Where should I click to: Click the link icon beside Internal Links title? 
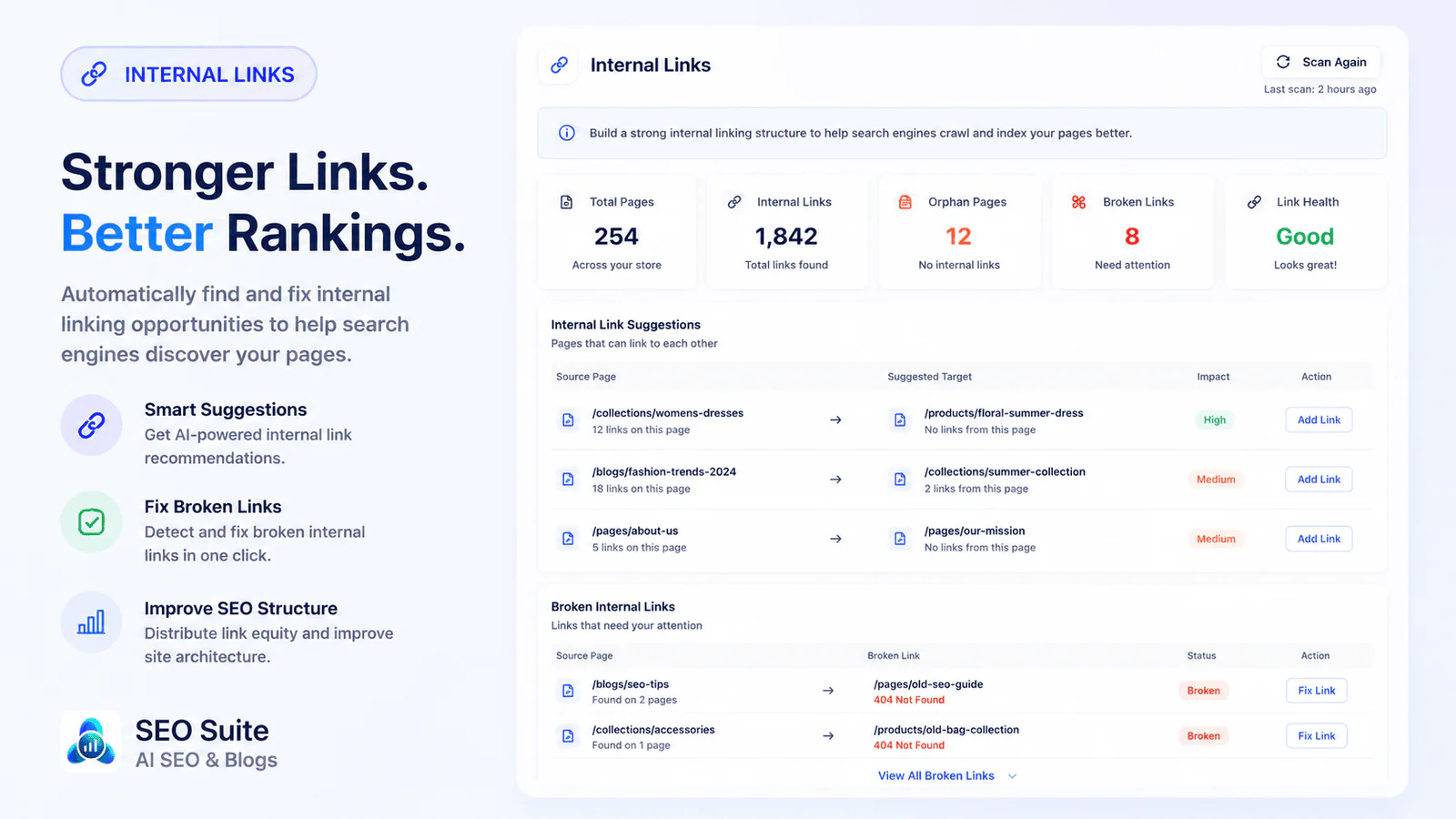[x=559, y=65]
